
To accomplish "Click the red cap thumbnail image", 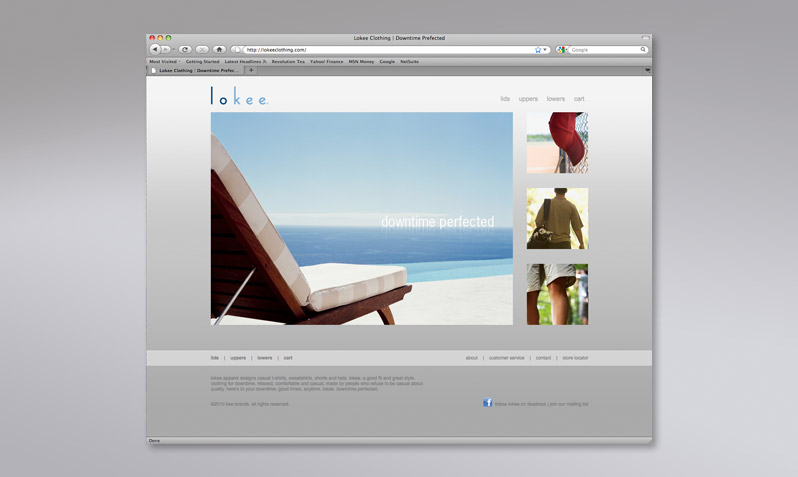I will [557, 143].
